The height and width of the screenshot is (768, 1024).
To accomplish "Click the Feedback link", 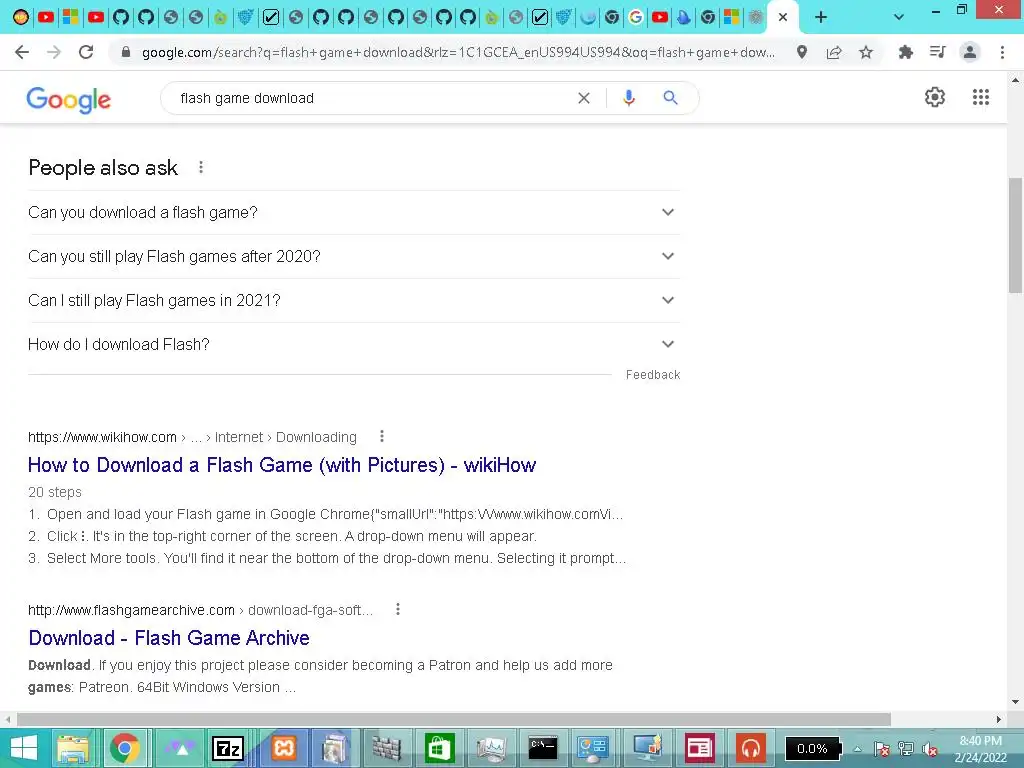I will [653, 375].
